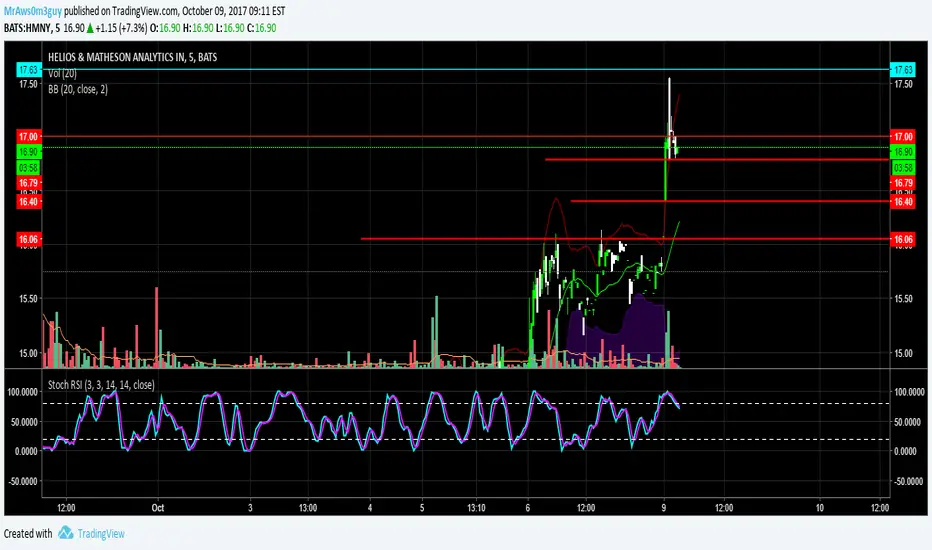Click the BB (20, close, 2) indicator label
The image size is (932, 550).
[78, 89]
